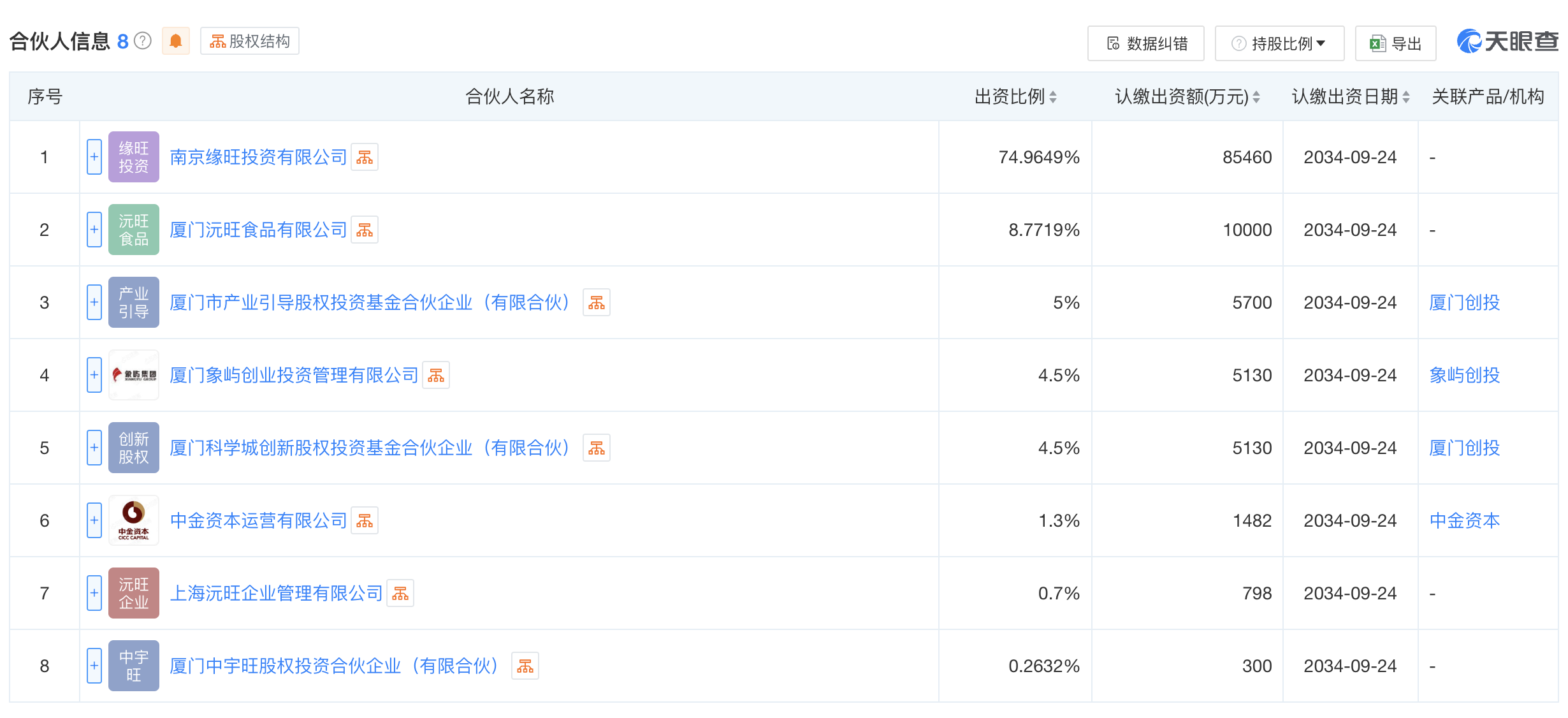Click the 产业引导 logo thumbnail
The height and width of the screenshot is (718, 1568).
click(x=134, y=302)
